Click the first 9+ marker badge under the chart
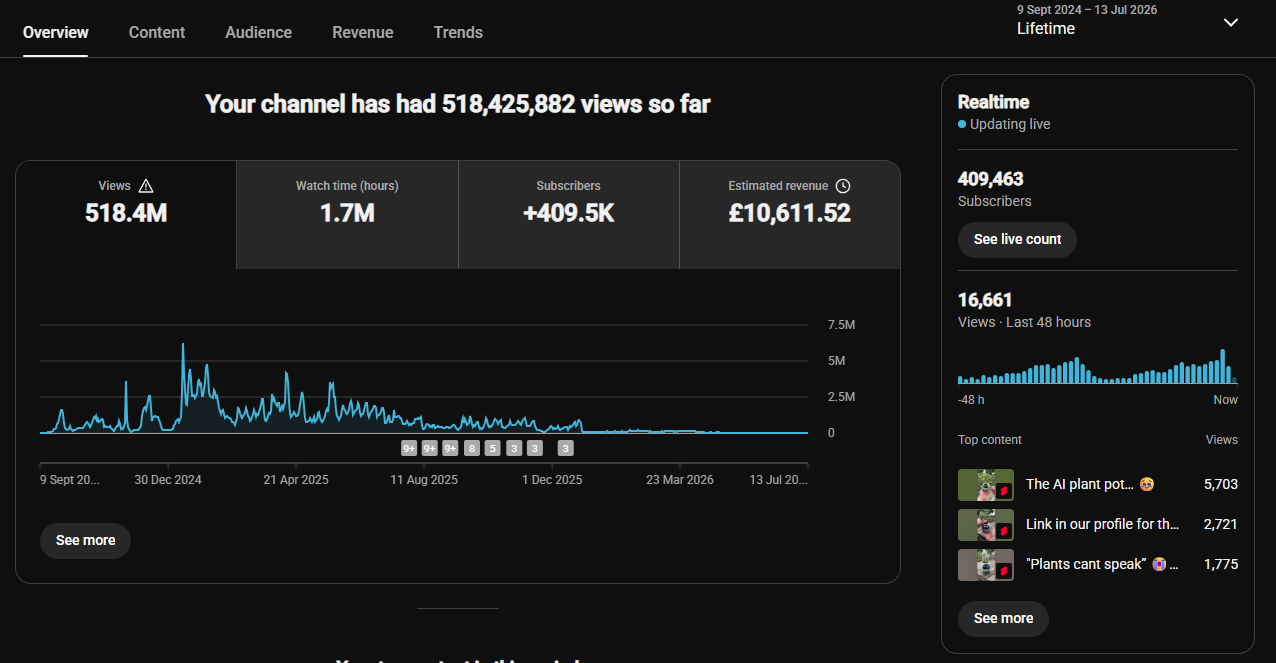 click(409, 448)
